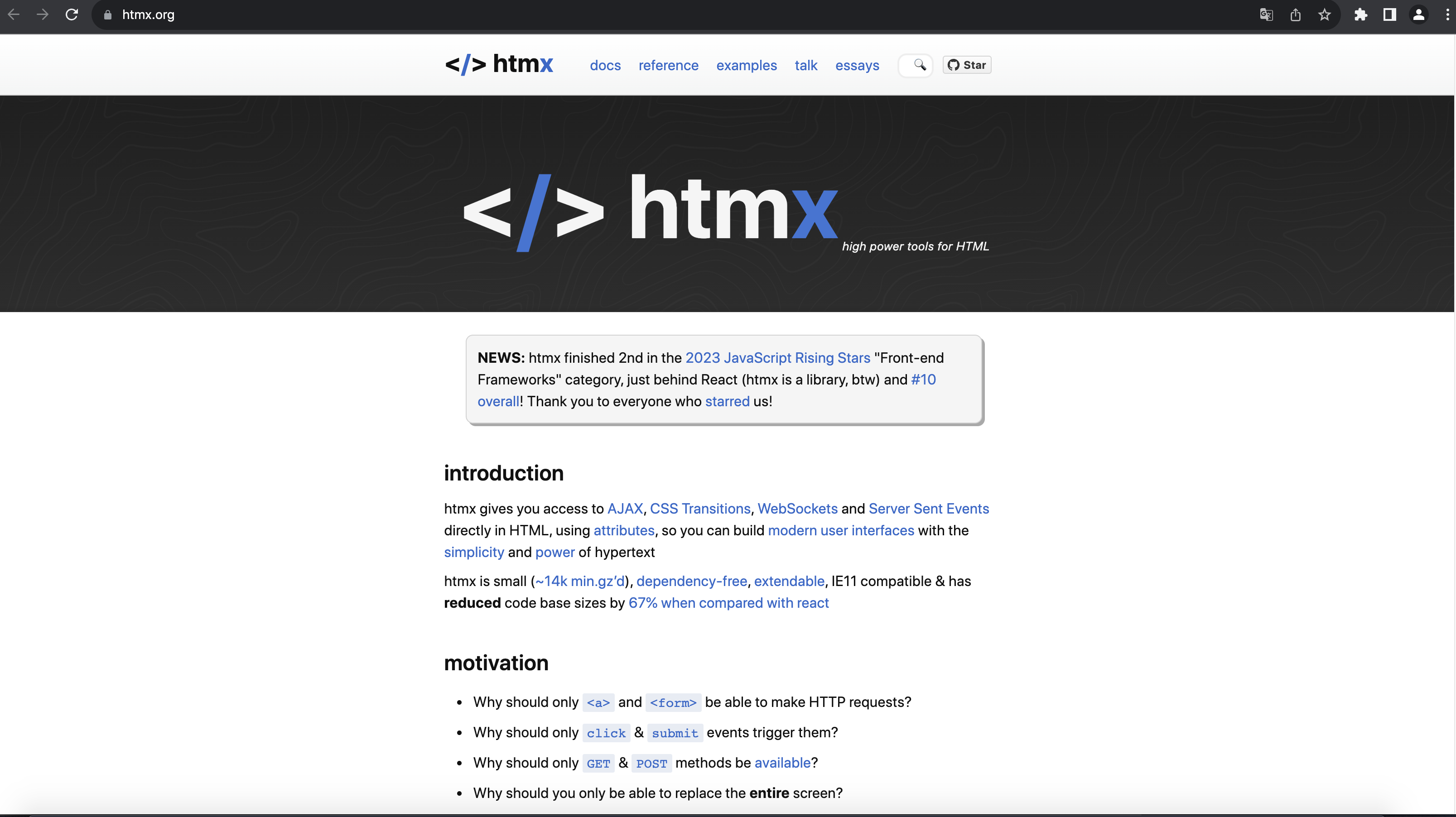Viewport: 1456px width, 817px height.
Task: Click the bold word 'entire'
Action: point(769,793)
